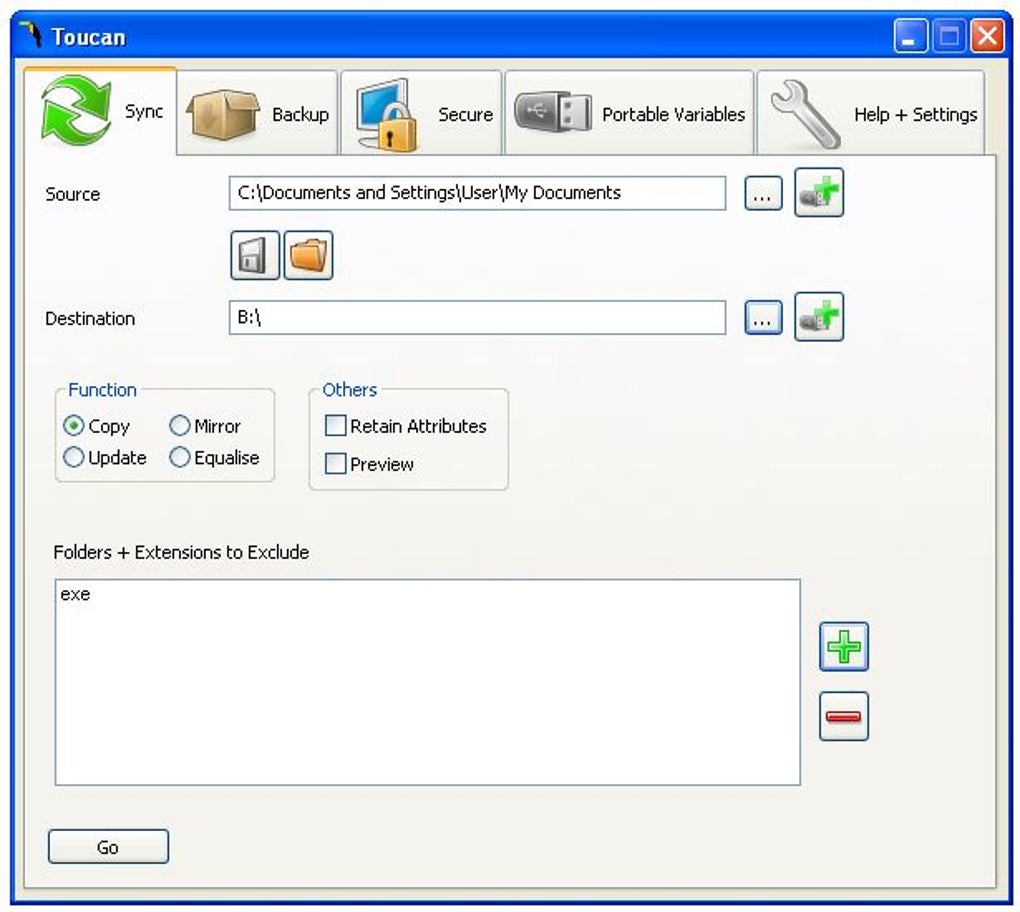Click the Go button
This screenshot has height=912, width=1020.
coord(108,847)
